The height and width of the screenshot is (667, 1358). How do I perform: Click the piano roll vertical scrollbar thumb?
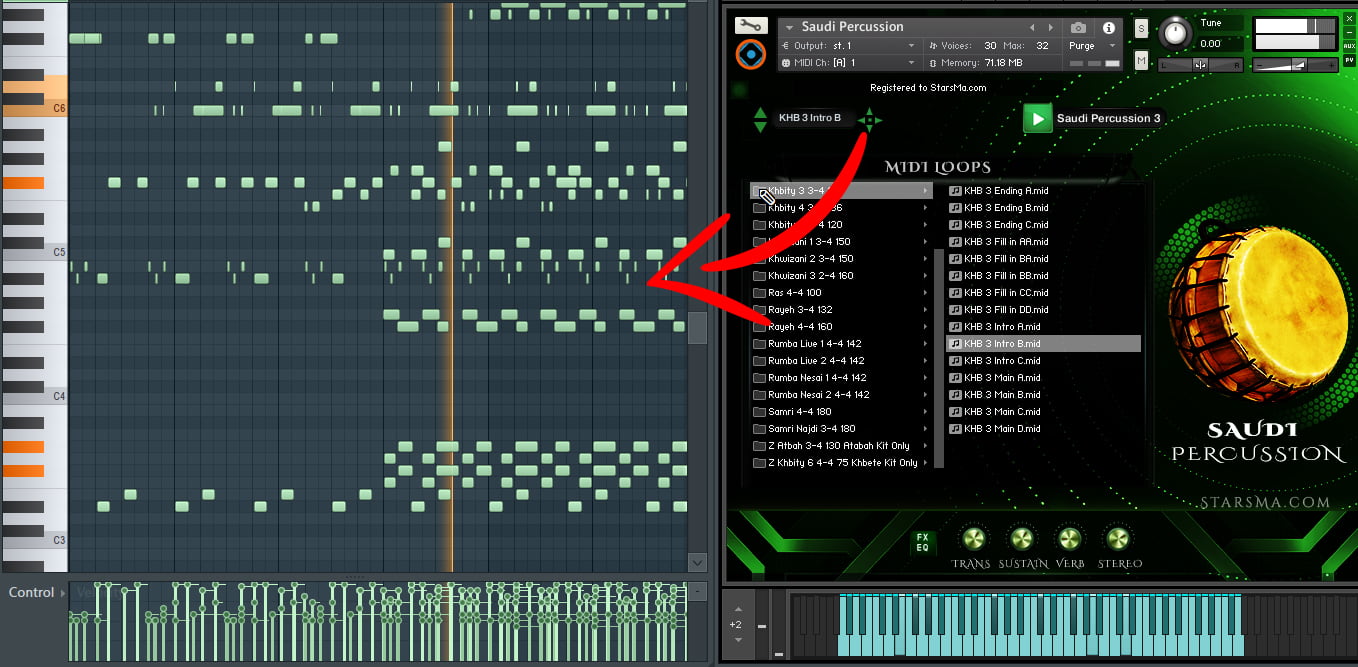[697, 327]
